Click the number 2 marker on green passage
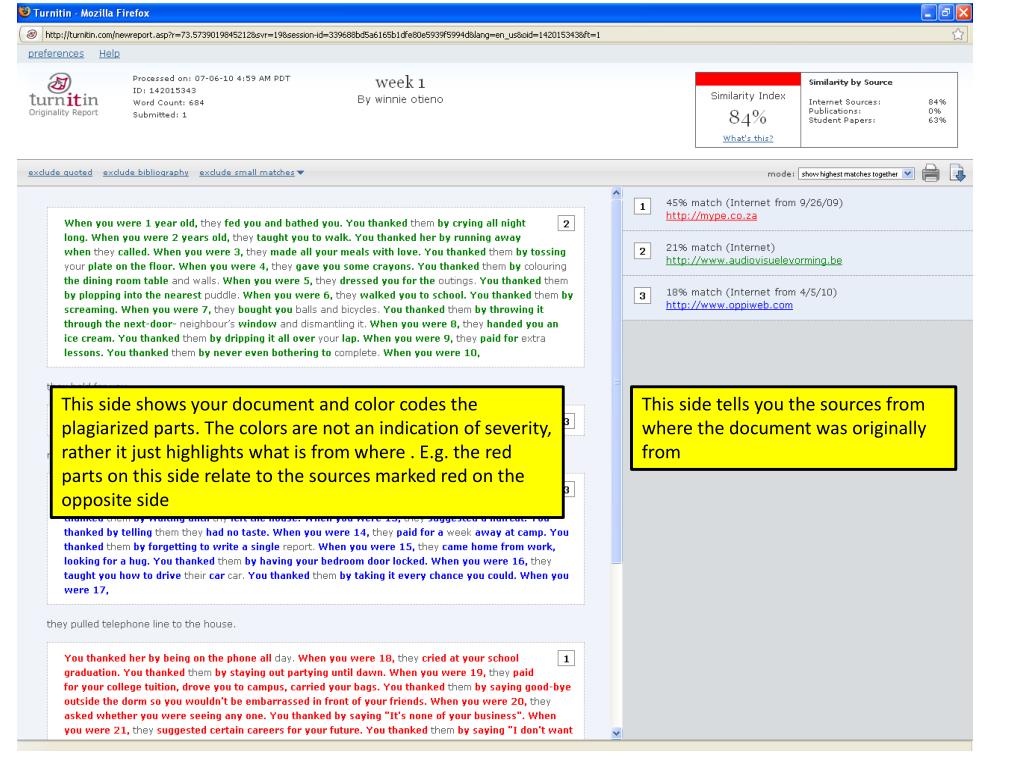The height and width of the screenshot is (768, 1024). click(x=566, y=224)
